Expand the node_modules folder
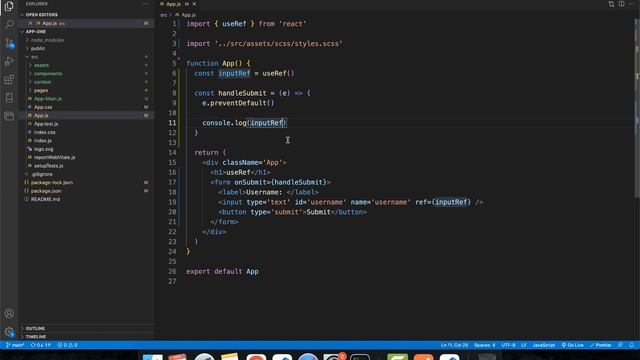 [47, 40]
